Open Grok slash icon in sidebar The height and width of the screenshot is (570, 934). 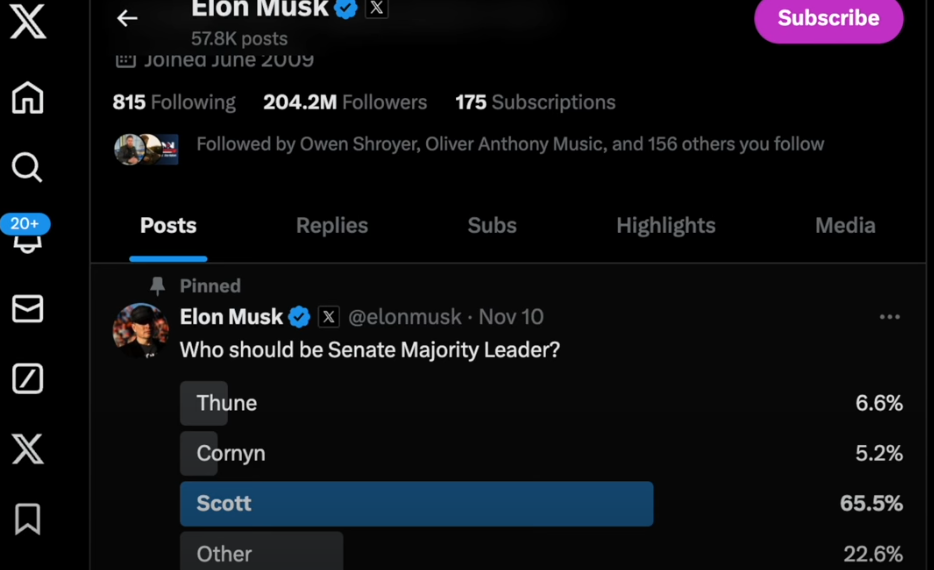pyautogui.click(x=27, y=379)
